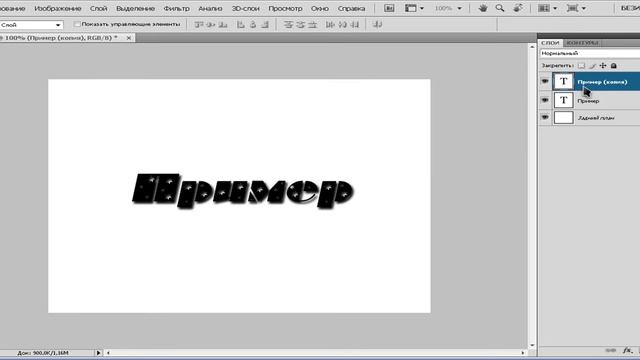Open the 'Слой' menu in menu bar
640x360 pixels.
(x=98, y=8)
